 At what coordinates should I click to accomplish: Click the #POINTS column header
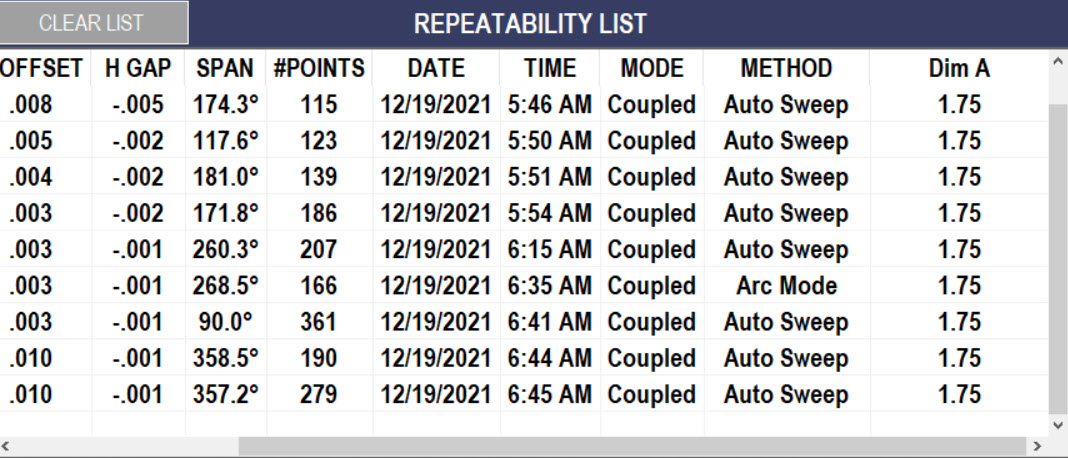(x=319, y=68)
